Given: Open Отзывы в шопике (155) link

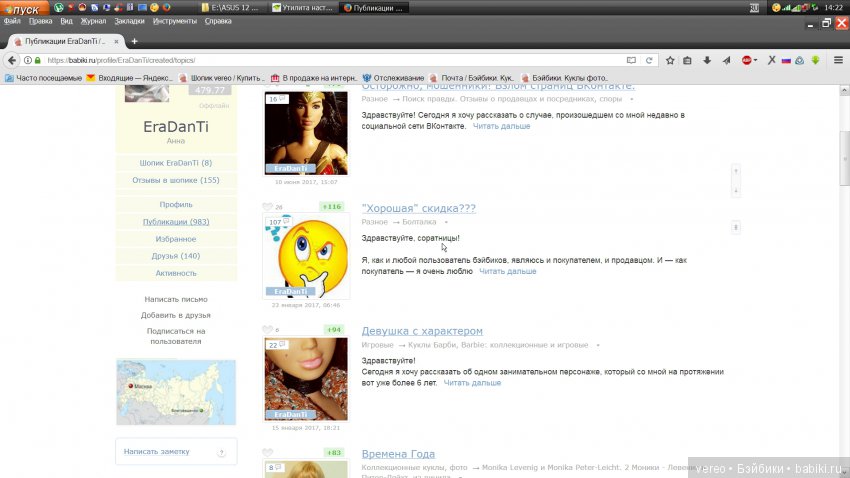Looking at the screenshot, I should pos(176,180).
